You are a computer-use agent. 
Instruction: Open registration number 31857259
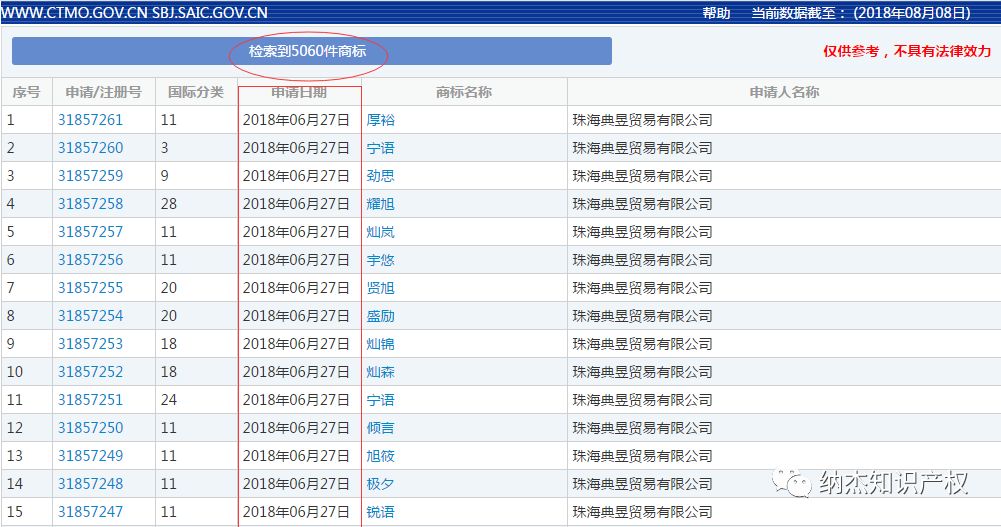(x=90, y=176)
